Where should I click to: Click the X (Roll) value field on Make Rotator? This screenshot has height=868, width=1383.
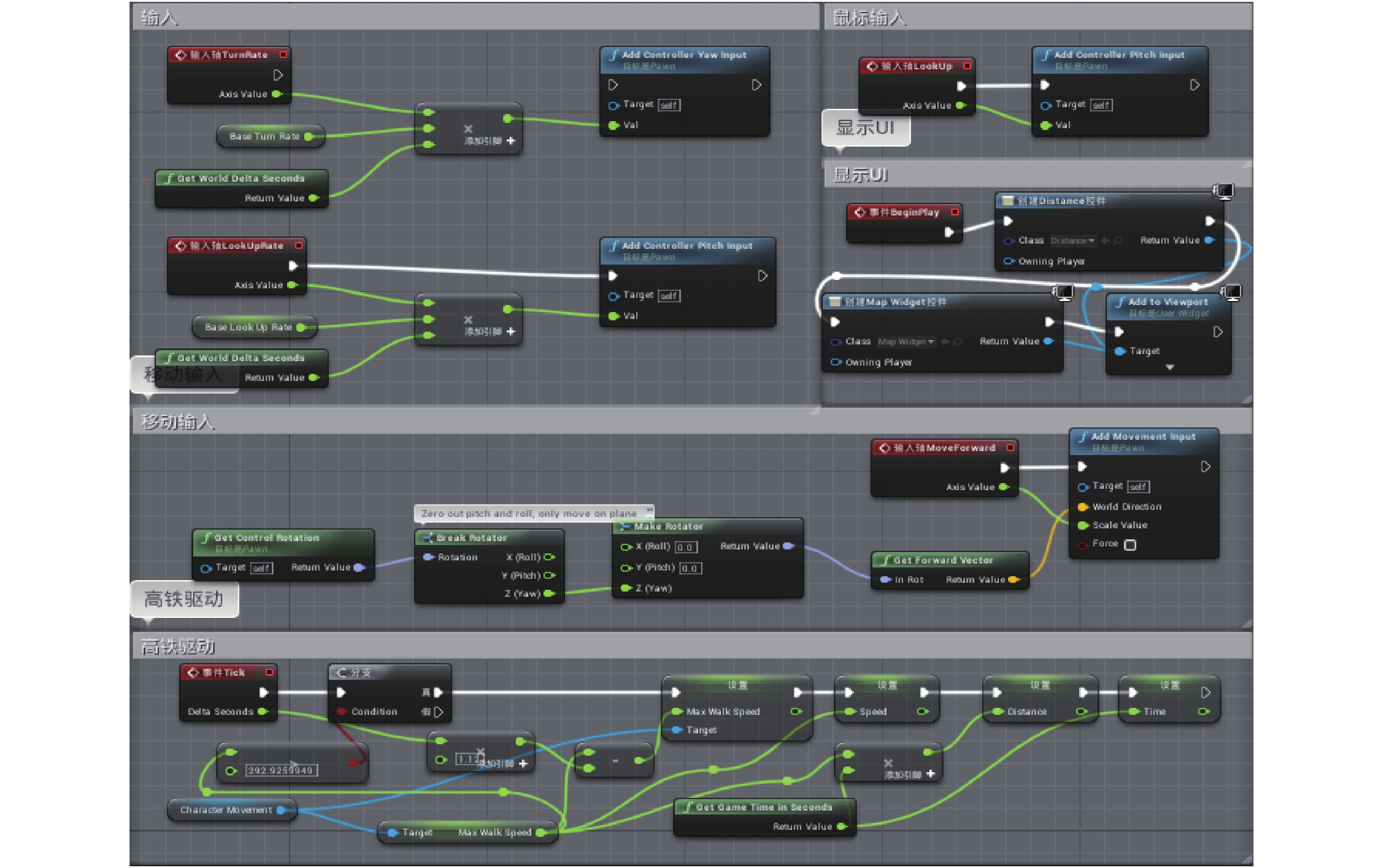pyautogui.click(x=686, y=547)
